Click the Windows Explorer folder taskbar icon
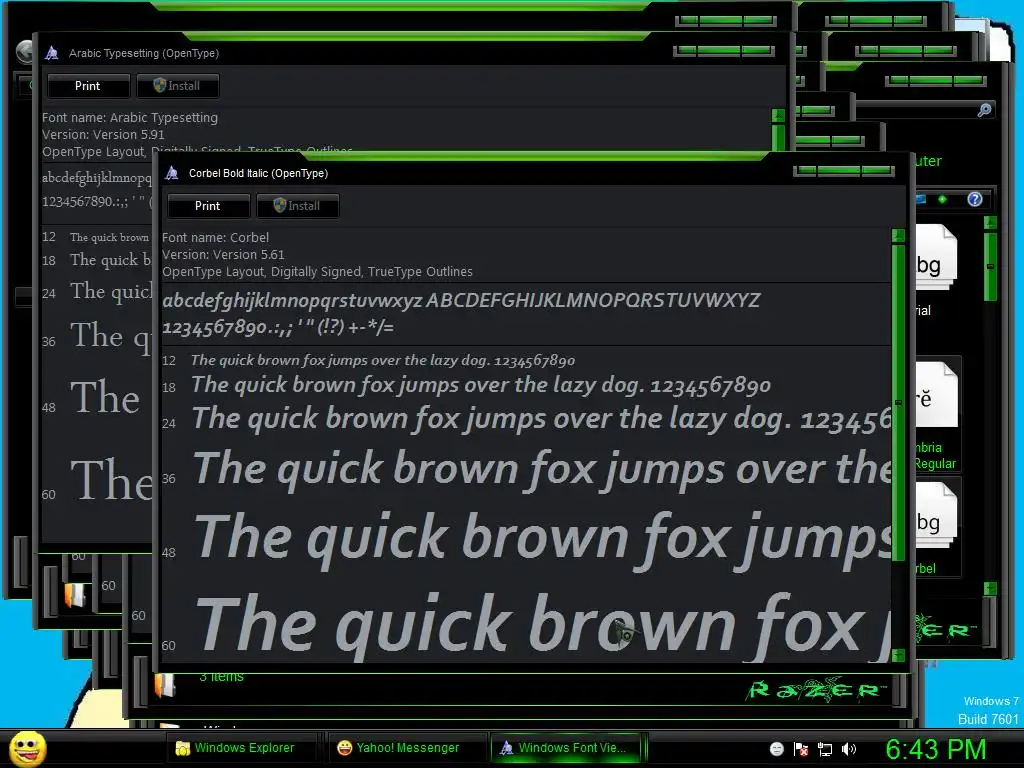This screenshot has height=768, width=1024. (183, 748)
